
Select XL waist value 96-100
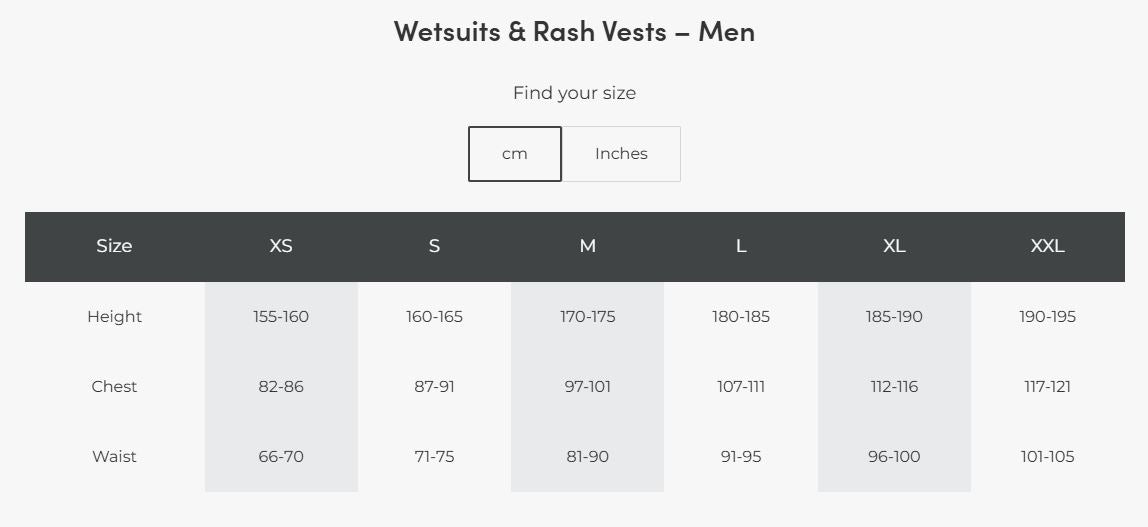tap(894, 457)
